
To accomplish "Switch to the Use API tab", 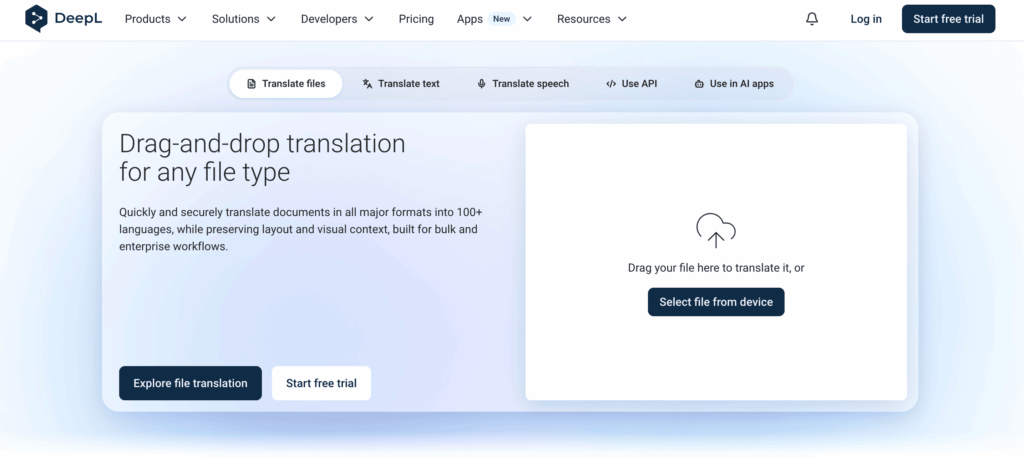I will click(631, 84).
